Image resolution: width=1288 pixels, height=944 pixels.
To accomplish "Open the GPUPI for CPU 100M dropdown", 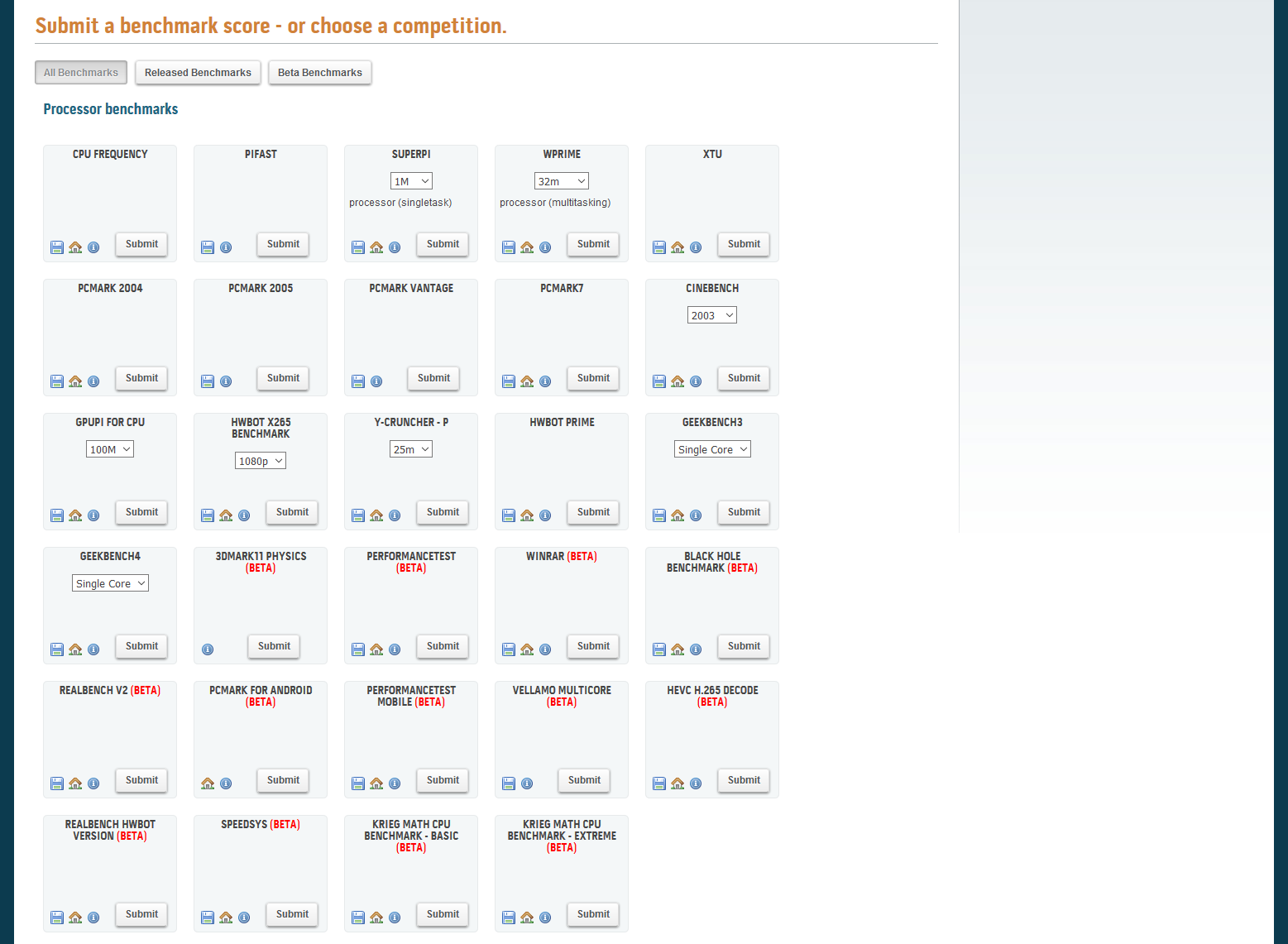I will coord(110,449).
